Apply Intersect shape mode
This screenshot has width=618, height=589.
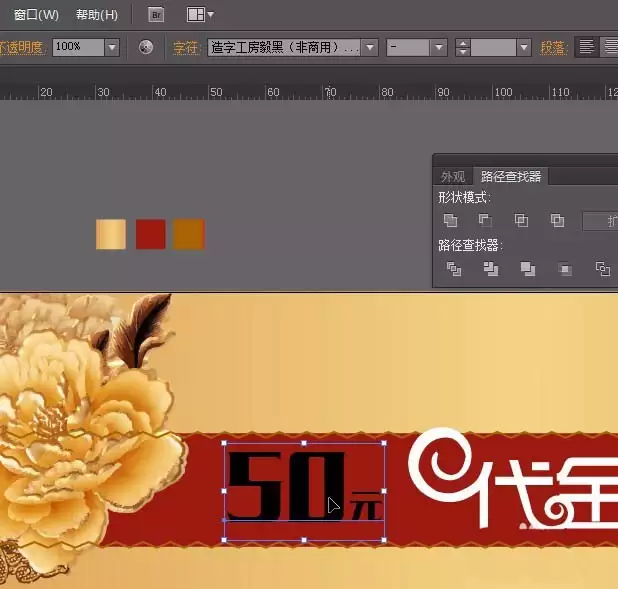(x=521, y=220)
